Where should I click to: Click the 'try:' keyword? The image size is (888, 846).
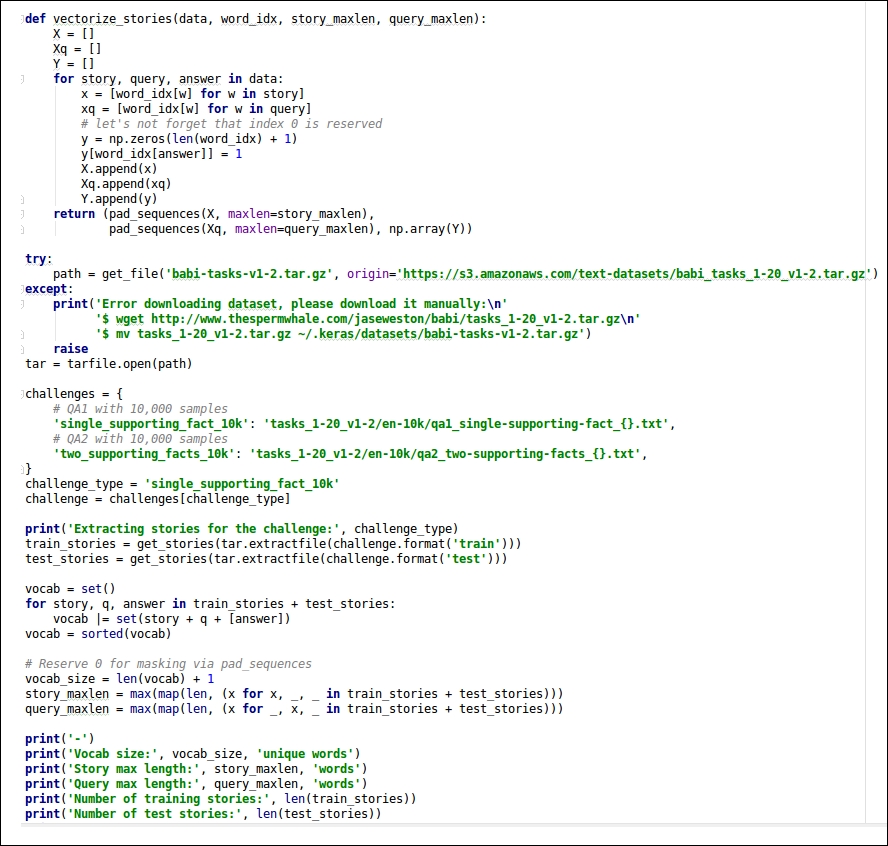click(x=39, y=259)
